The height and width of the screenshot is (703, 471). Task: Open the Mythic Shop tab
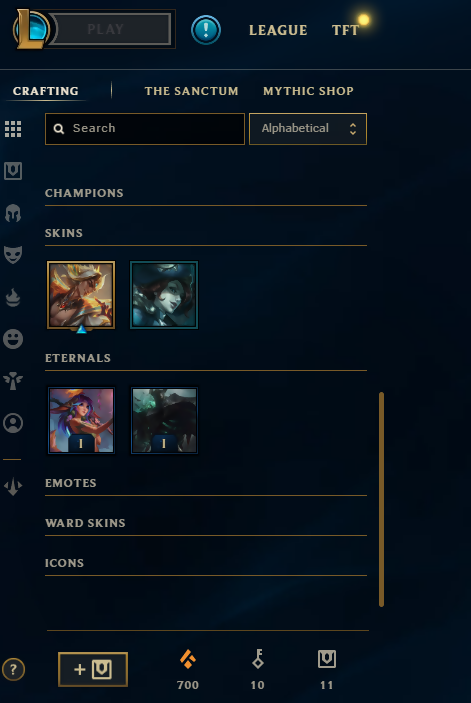point(308,91)
